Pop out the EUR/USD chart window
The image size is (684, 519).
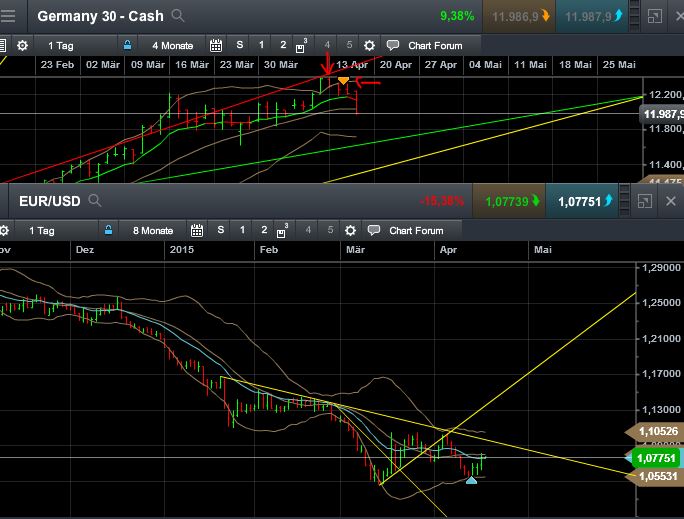pos(644,201)
